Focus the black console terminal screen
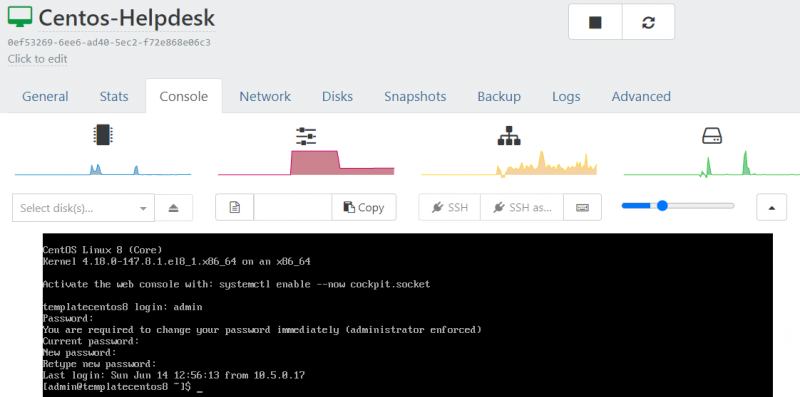The height and width of the screenshot is (397, 800). click(407, 315)
